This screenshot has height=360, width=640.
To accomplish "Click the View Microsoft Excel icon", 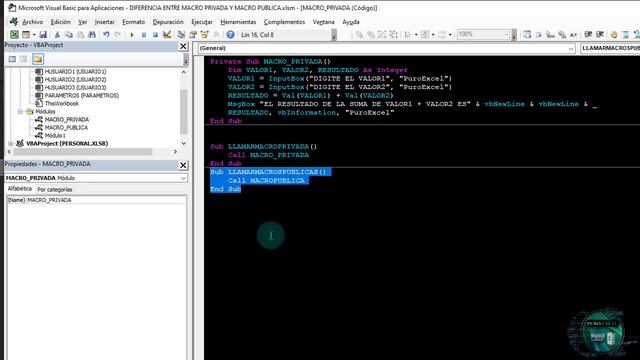I will 14,35.
